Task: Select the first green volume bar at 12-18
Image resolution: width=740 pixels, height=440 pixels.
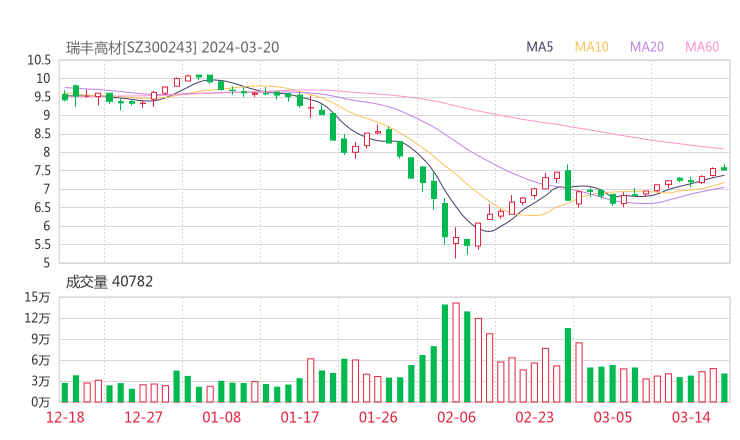Action: point(65,393)
